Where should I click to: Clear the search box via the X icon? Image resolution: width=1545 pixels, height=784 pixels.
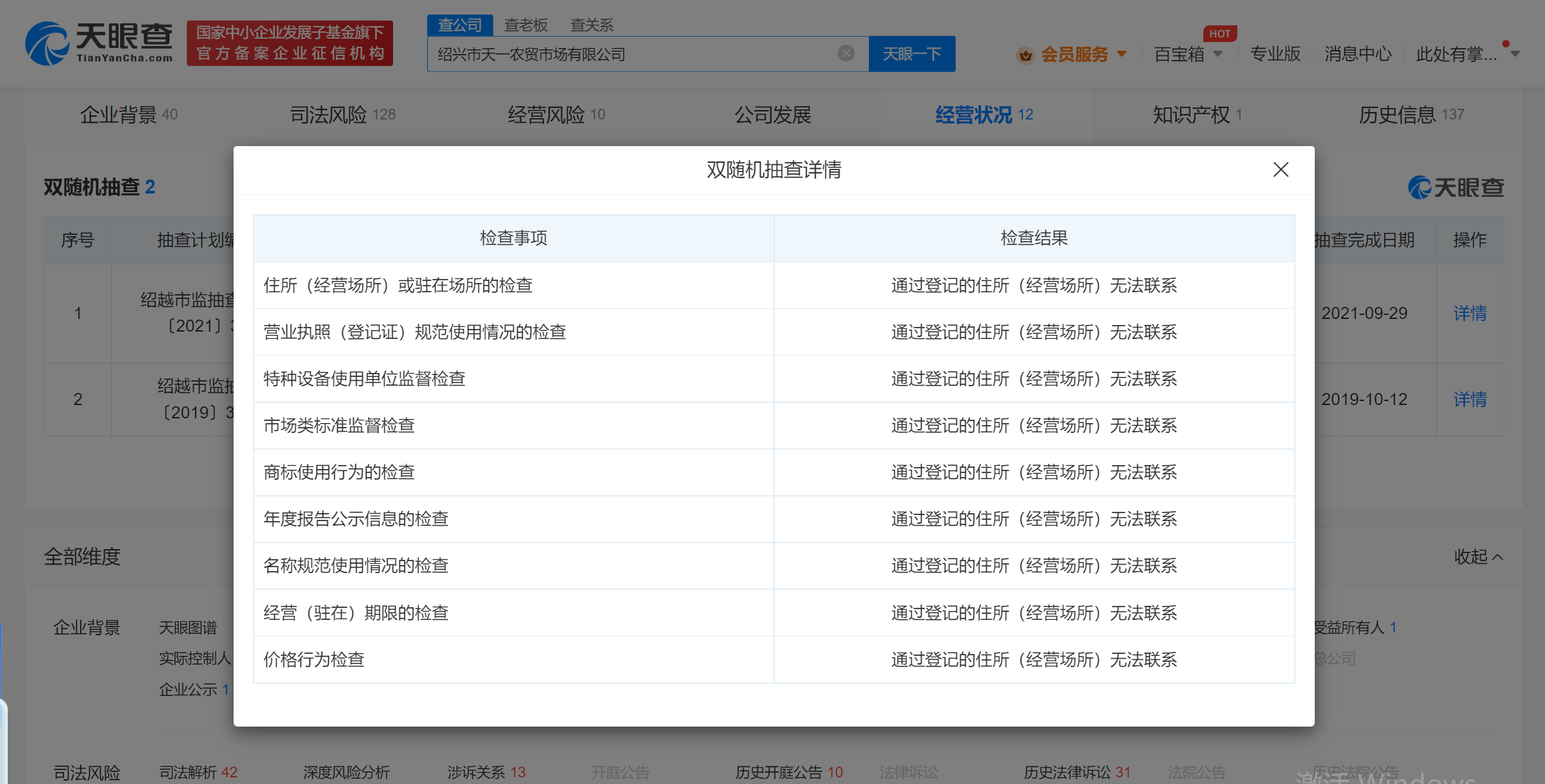click(846, 53)
